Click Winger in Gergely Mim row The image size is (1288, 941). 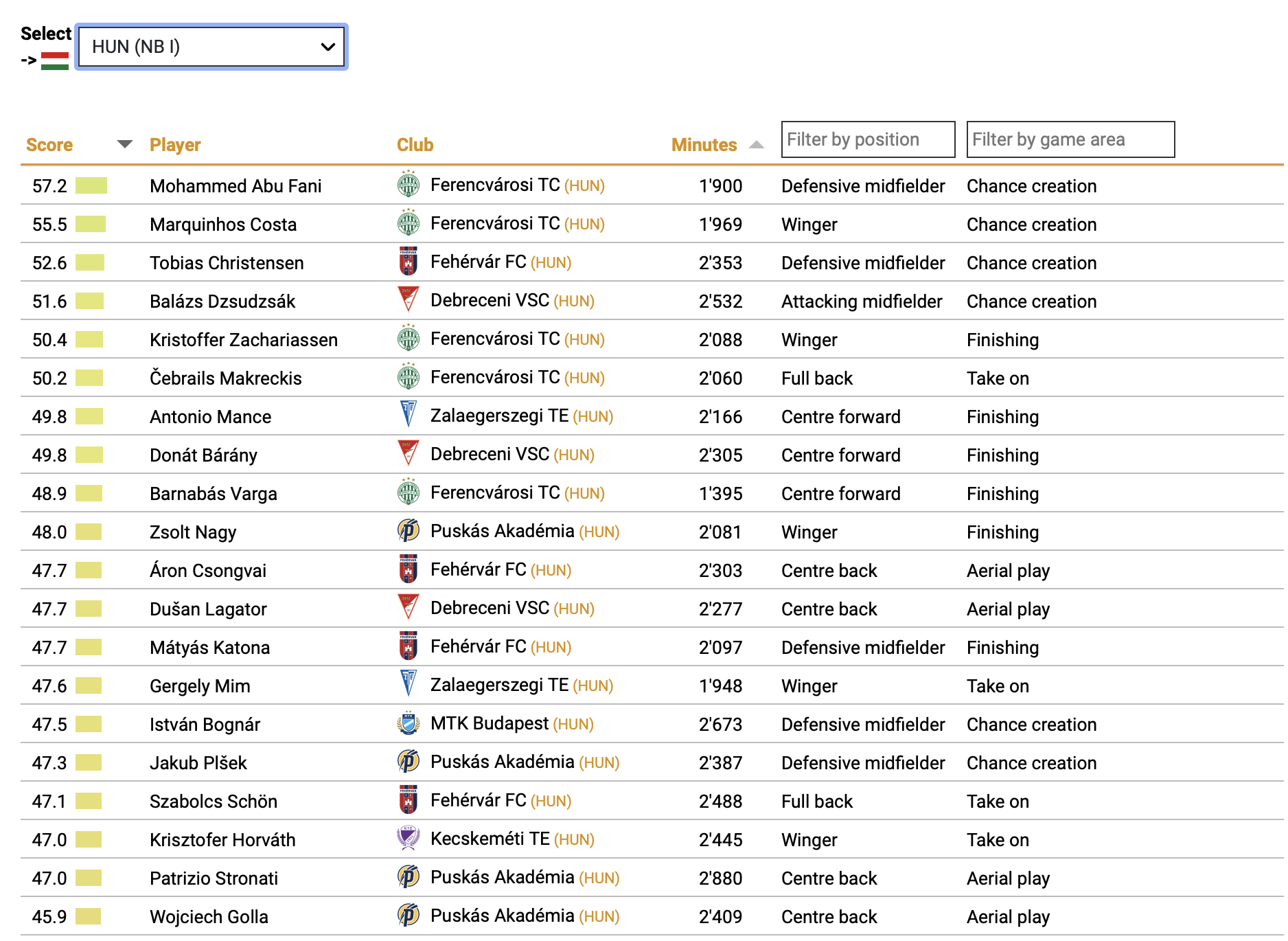[x=809, y=686]
